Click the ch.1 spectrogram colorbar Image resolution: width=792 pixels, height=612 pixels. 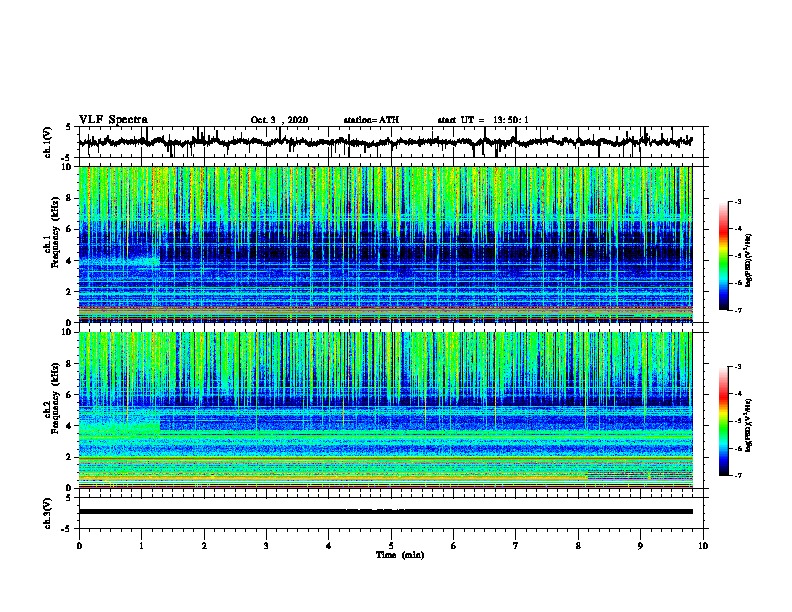724,256
